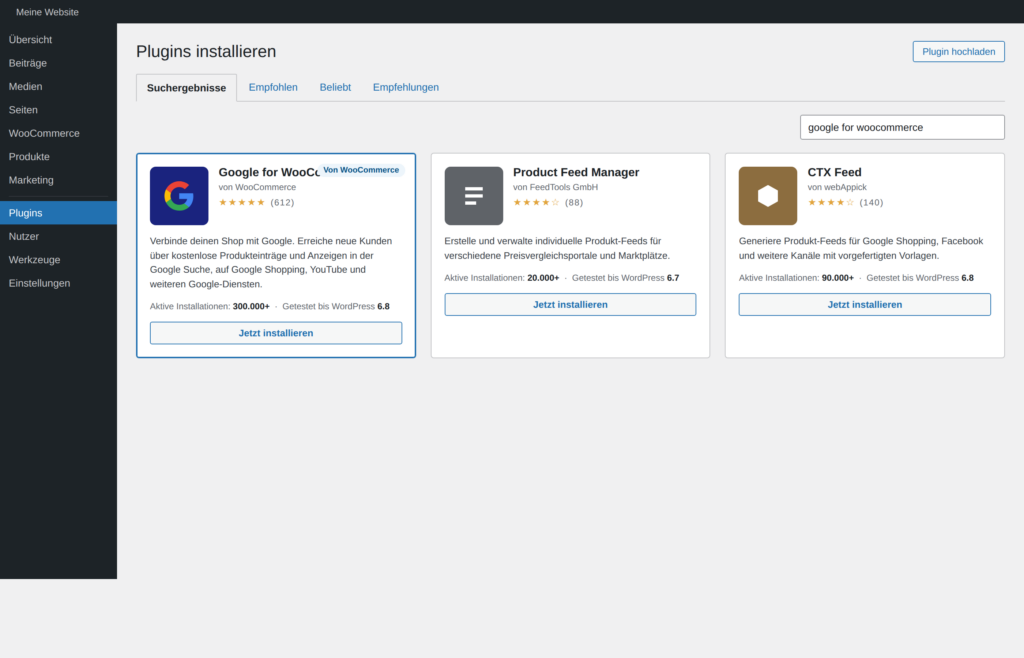Install the Google for WooCommerce plugin
Viewport: 1024px width, 658px height.
point(276,333)
